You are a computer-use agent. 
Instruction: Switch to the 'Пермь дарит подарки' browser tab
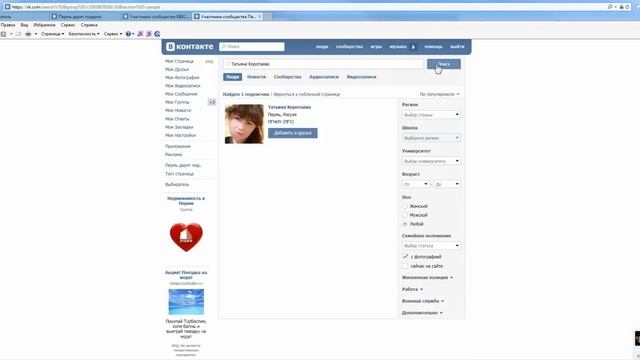coord(84,17)
